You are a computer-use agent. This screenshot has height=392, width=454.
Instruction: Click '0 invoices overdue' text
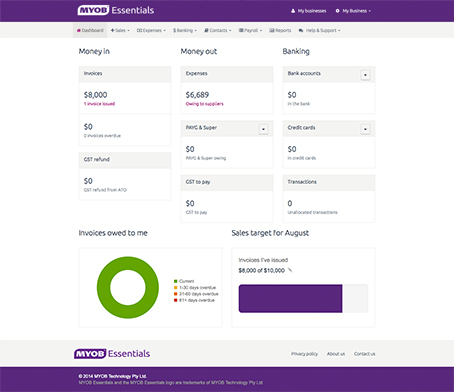(102, 136)
